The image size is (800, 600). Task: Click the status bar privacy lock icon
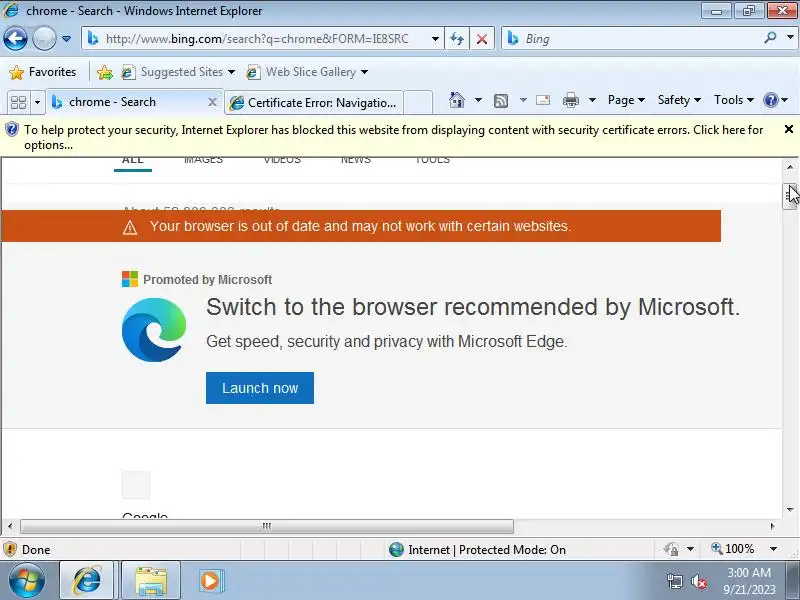click(671, 549)
